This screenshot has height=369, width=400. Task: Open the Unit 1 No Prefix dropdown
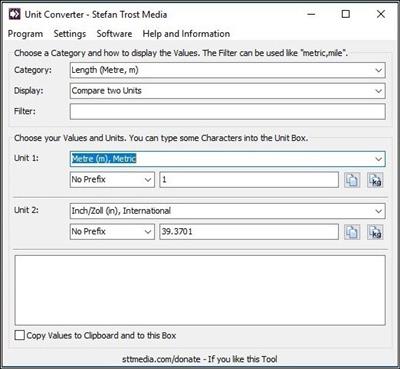pos(112,180)
